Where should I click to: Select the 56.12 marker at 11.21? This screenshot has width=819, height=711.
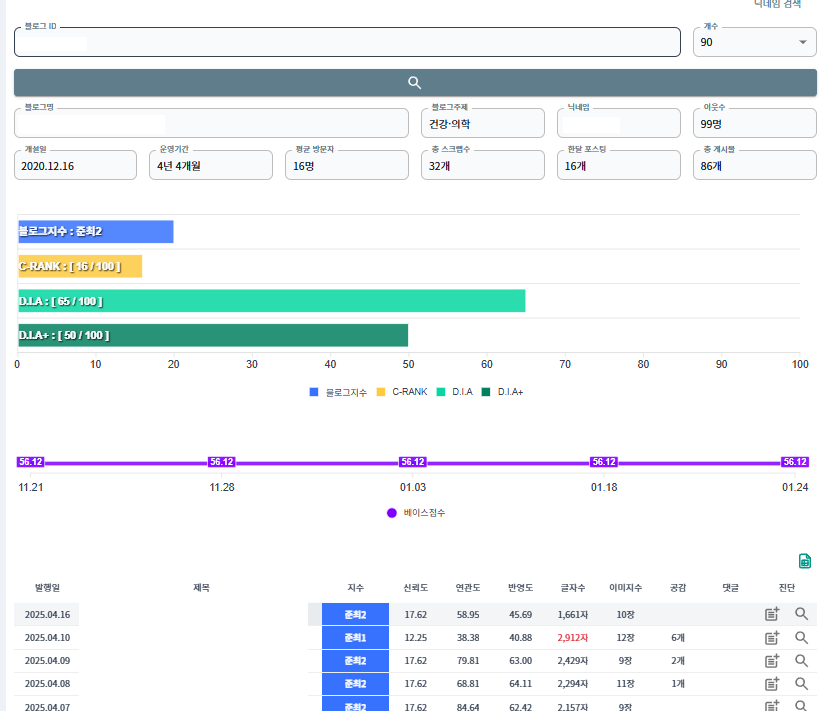pos(30,462)
